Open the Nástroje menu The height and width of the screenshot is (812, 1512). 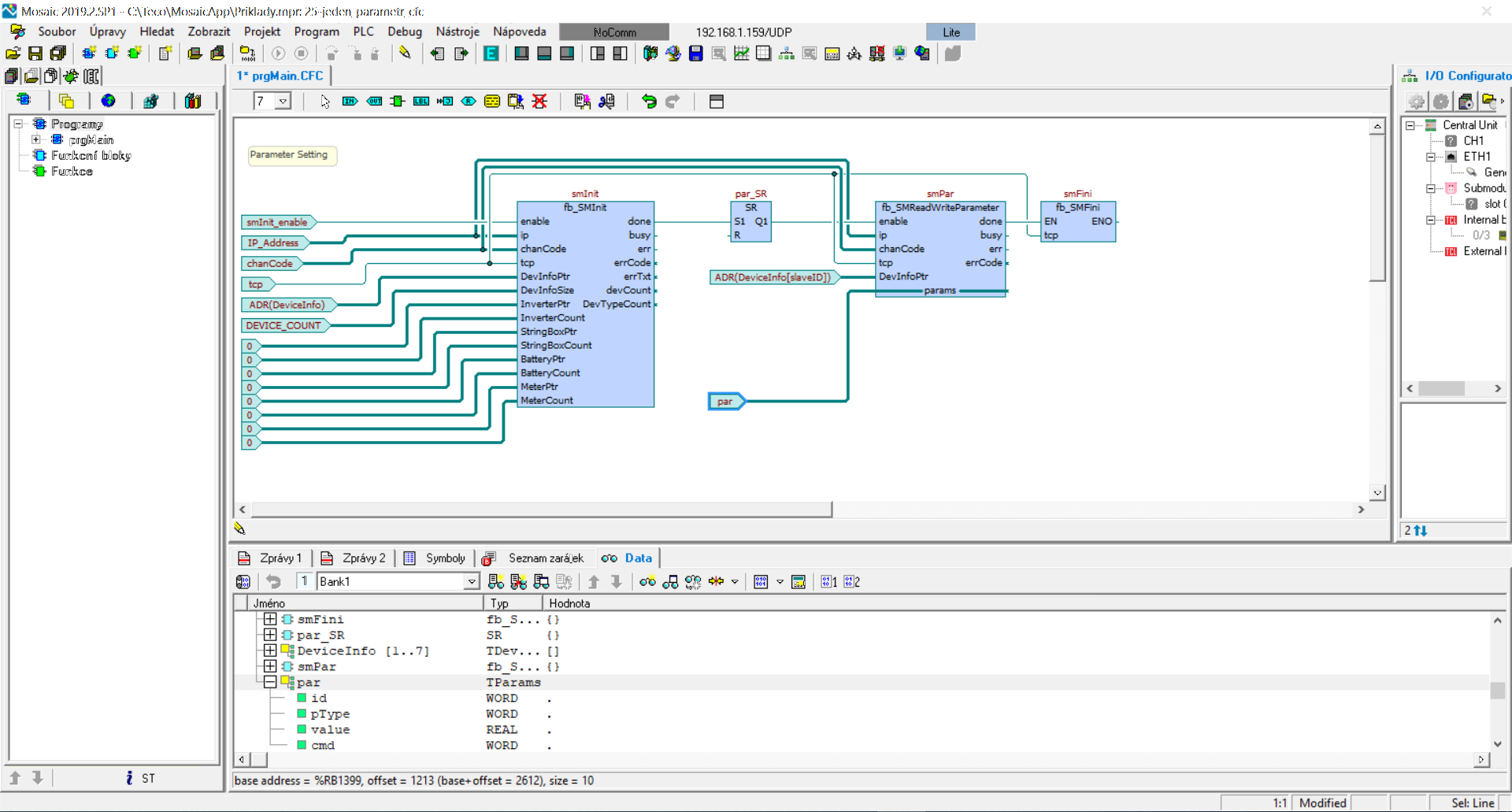(x=458, y=32)
